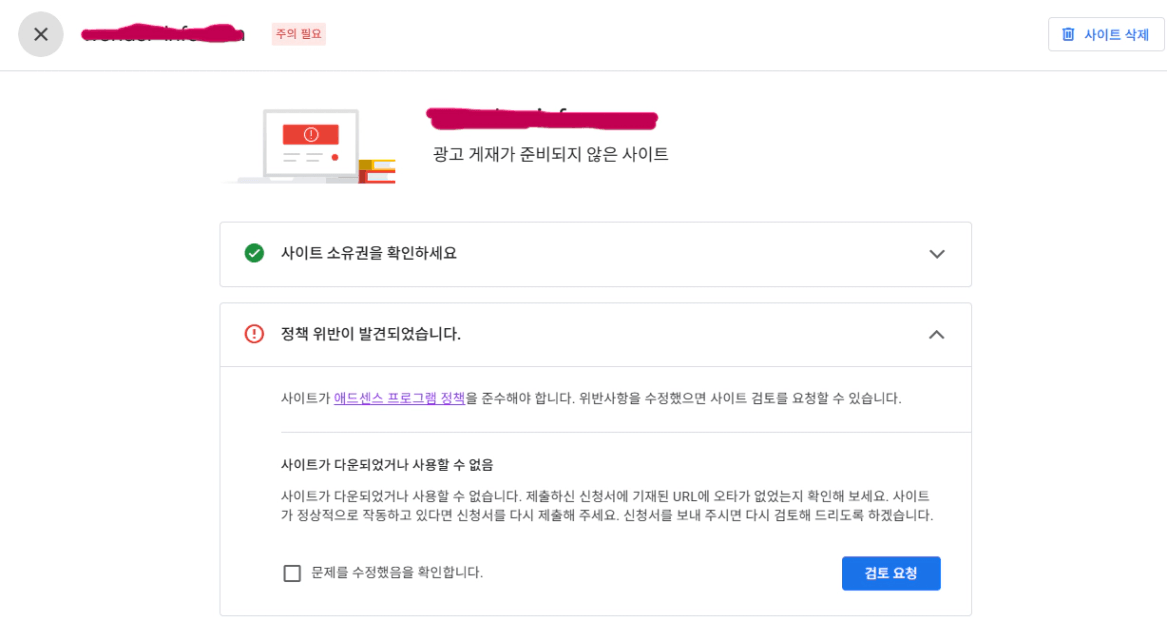Click the '정책 위반이 발견되었습니다.' section title
The height and width of the screenshot is (641, 1167).
tap(370, 334)
